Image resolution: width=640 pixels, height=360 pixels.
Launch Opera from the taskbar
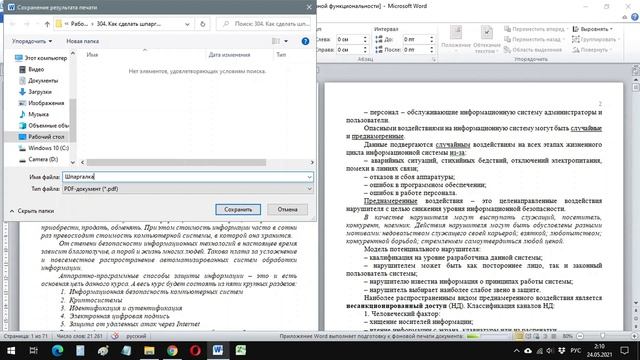195,351
